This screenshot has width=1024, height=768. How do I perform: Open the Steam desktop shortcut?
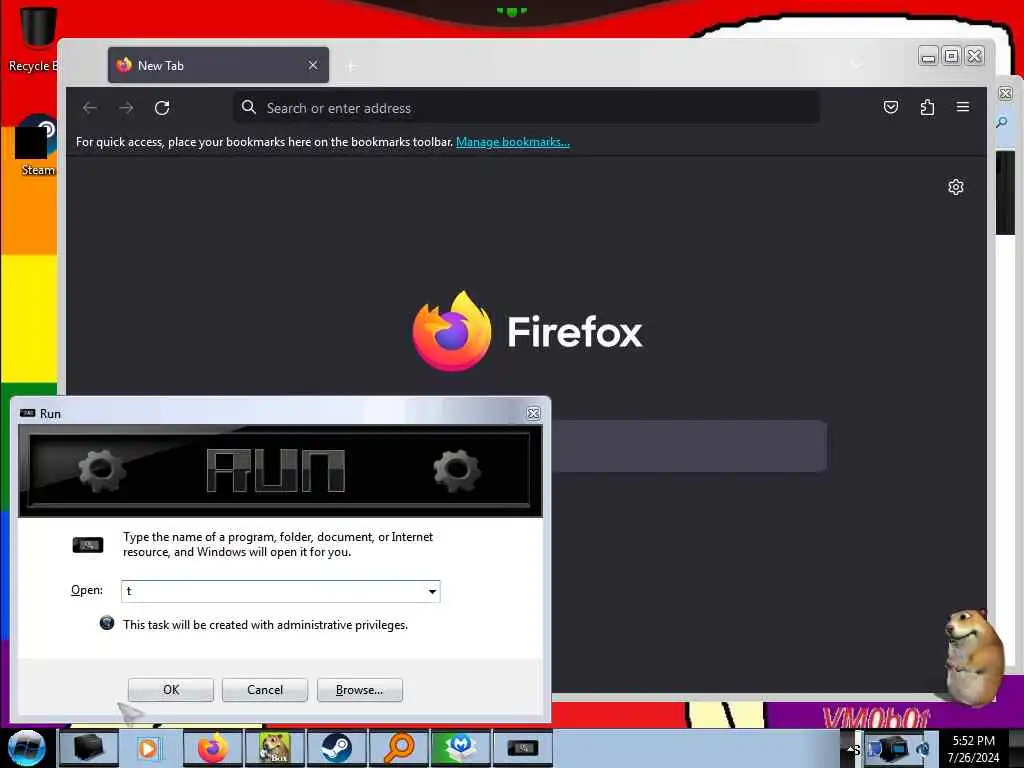pos(36,145)
